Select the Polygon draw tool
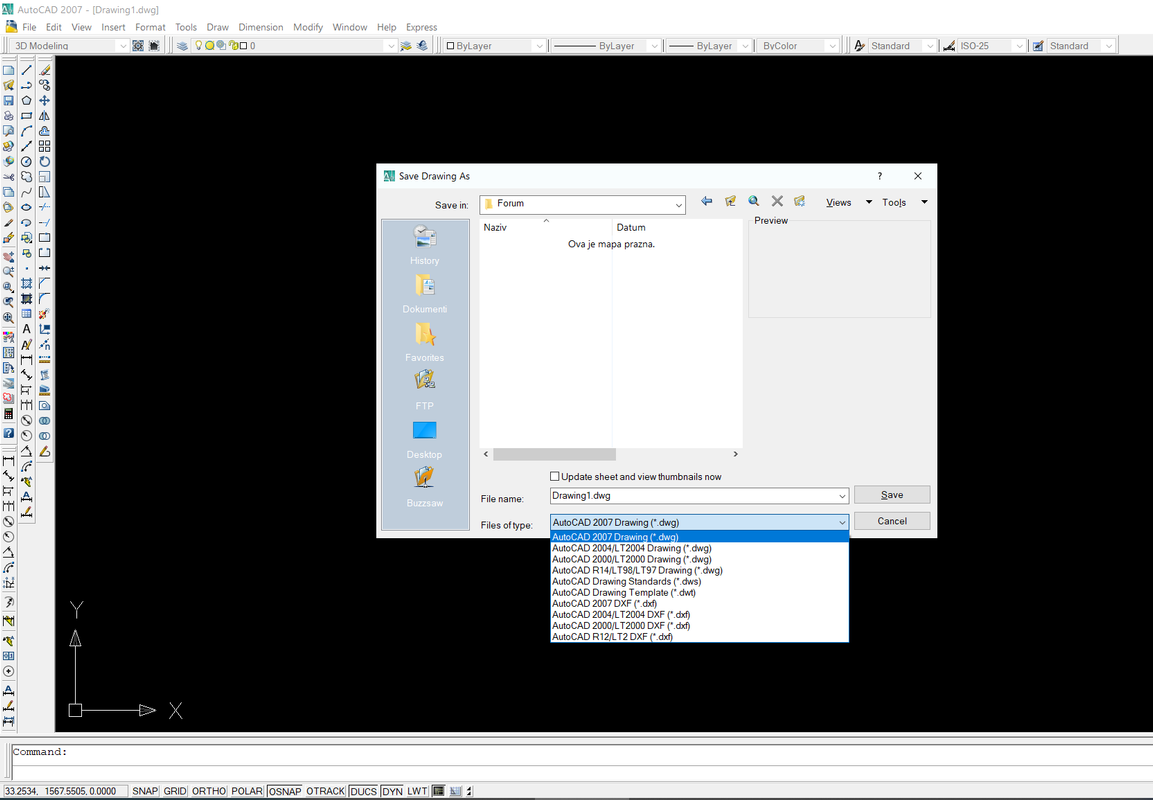The image size is (1153, 800). click(26, 100)
